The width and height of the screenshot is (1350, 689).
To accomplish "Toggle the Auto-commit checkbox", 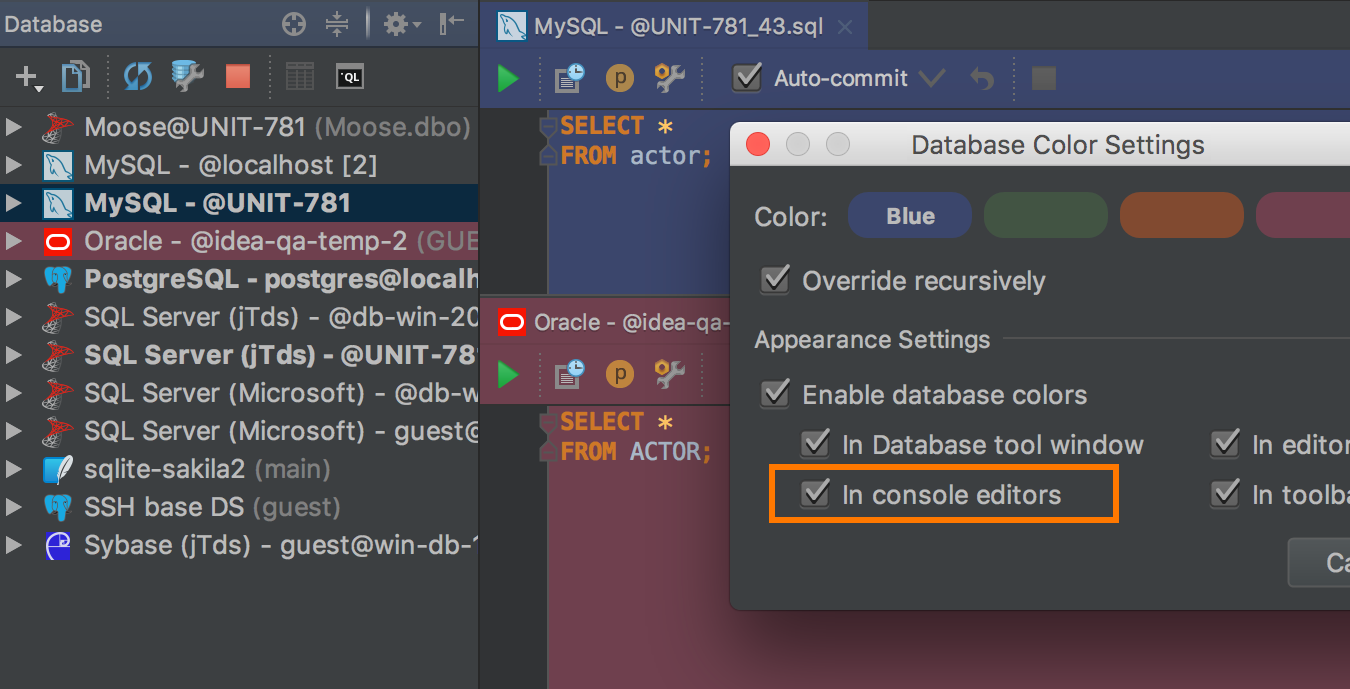I will [x=747, y=77].
